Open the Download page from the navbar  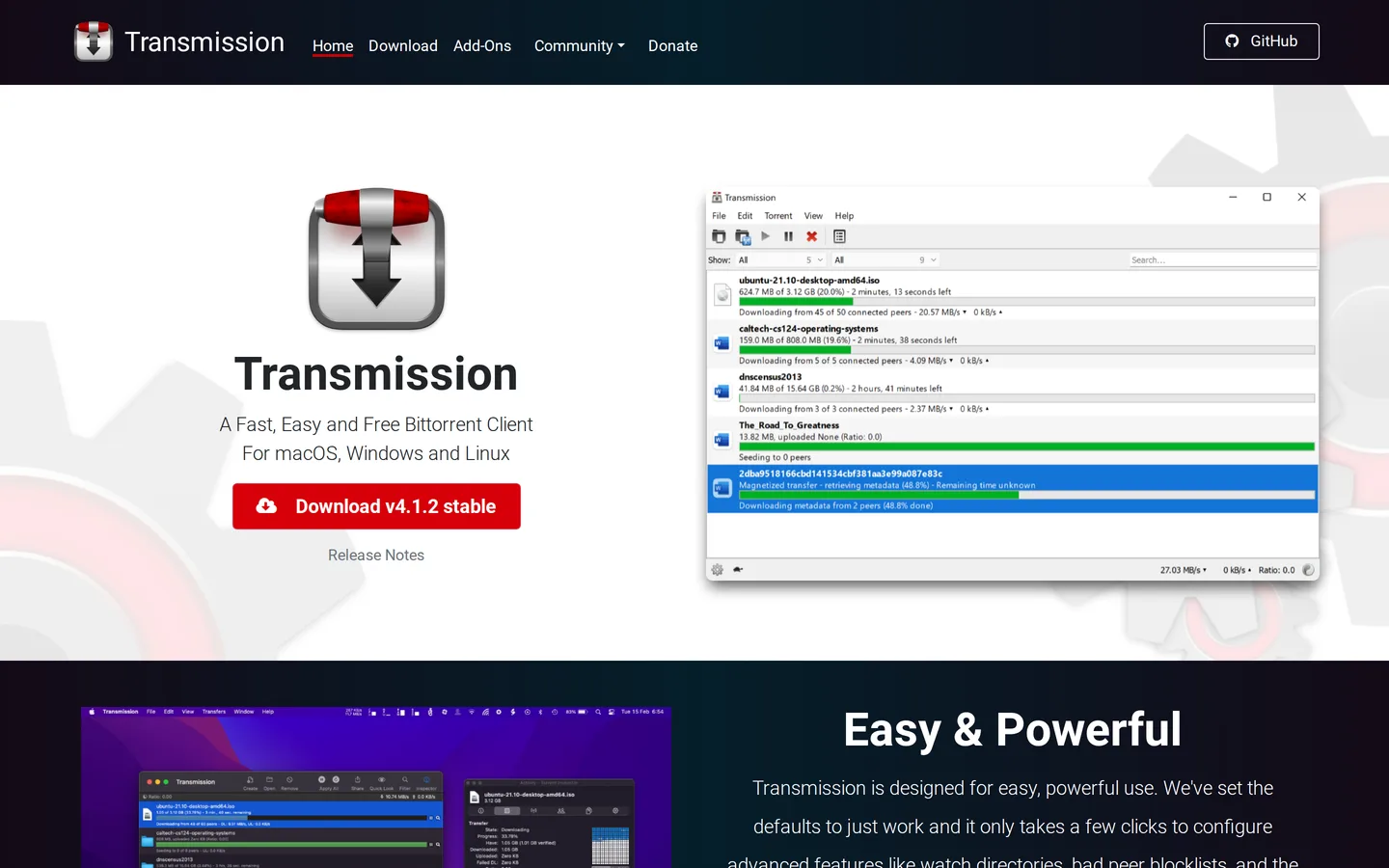(x=403, y=45)
